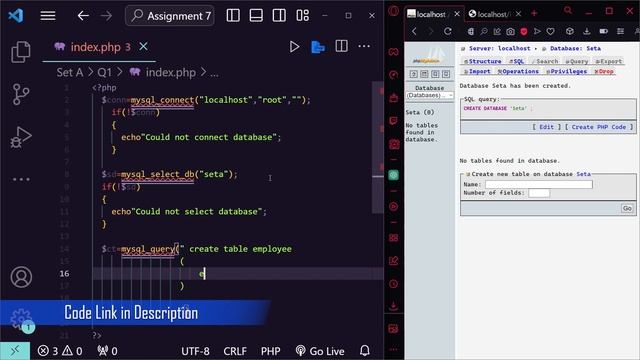
Task: Open remote window indicator in status bar
Action: (x=15, y=351)
